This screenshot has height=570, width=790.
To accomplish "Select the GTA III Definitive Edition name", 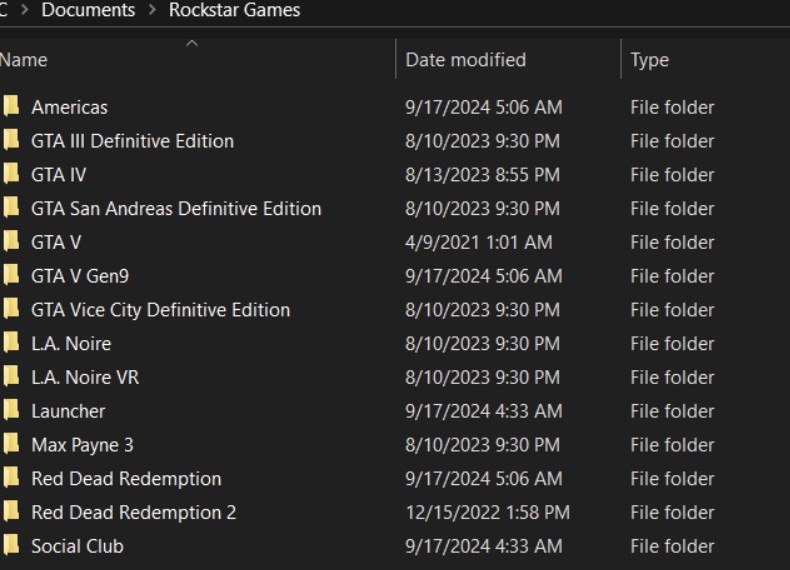I will [x=132, y=141].
